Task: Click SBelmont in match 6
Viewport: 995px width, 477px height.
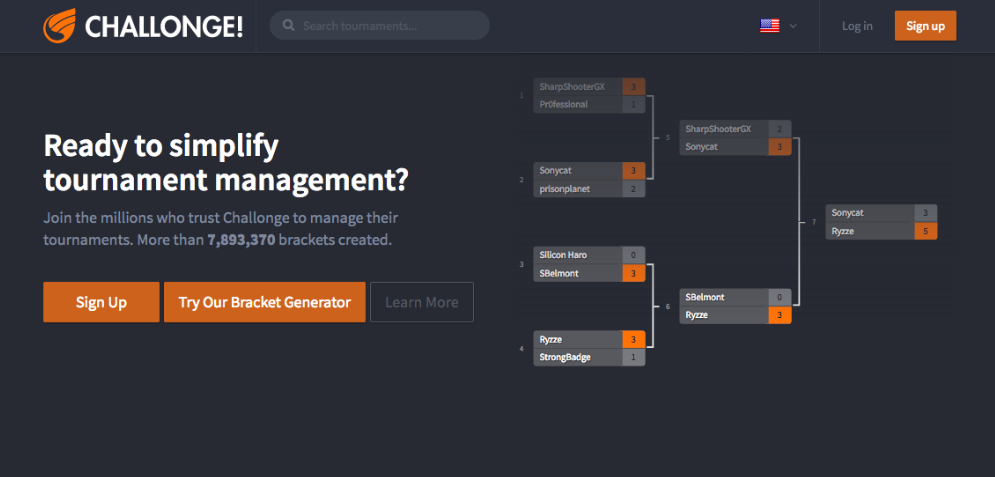Action: click(723, 297)
